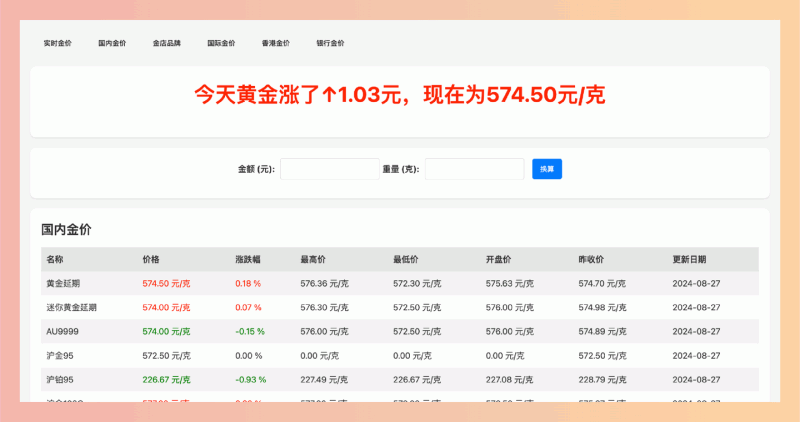800x422 pixels.
Task: Click the -0.93 % change value
Action: tap(251, 380)
